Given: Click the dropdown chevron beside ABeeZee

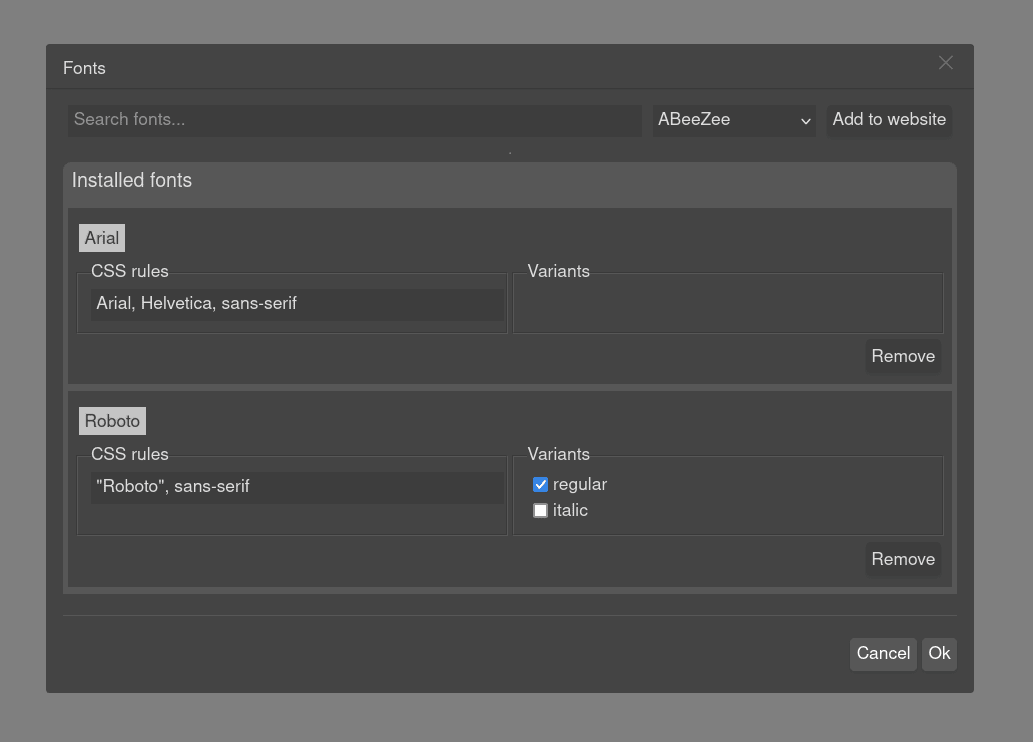Looking at the screenshot, I should 806,121.
